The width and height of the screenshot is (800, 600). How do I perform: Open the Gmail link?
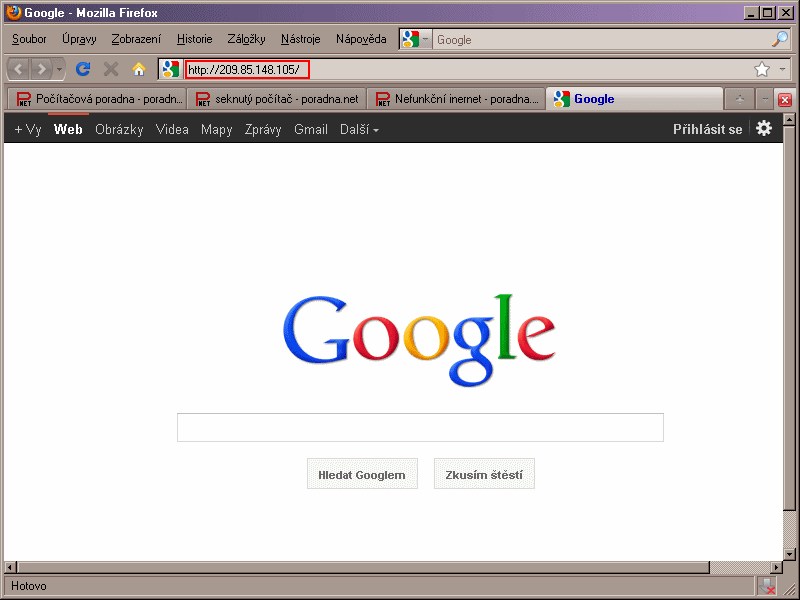point(311,130)
